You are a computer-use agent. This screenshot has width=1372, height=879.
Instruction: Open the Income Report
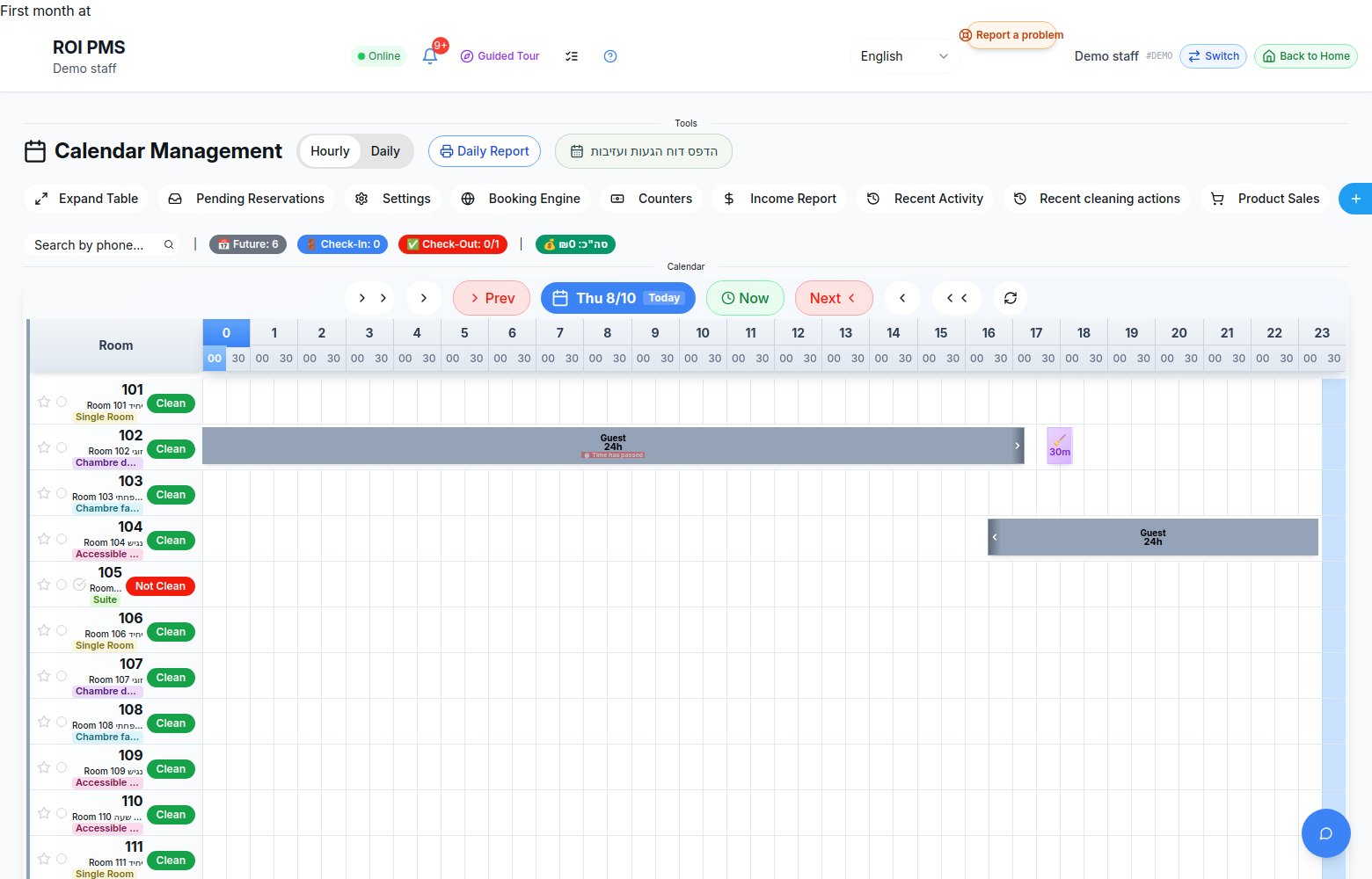(780, 199)
